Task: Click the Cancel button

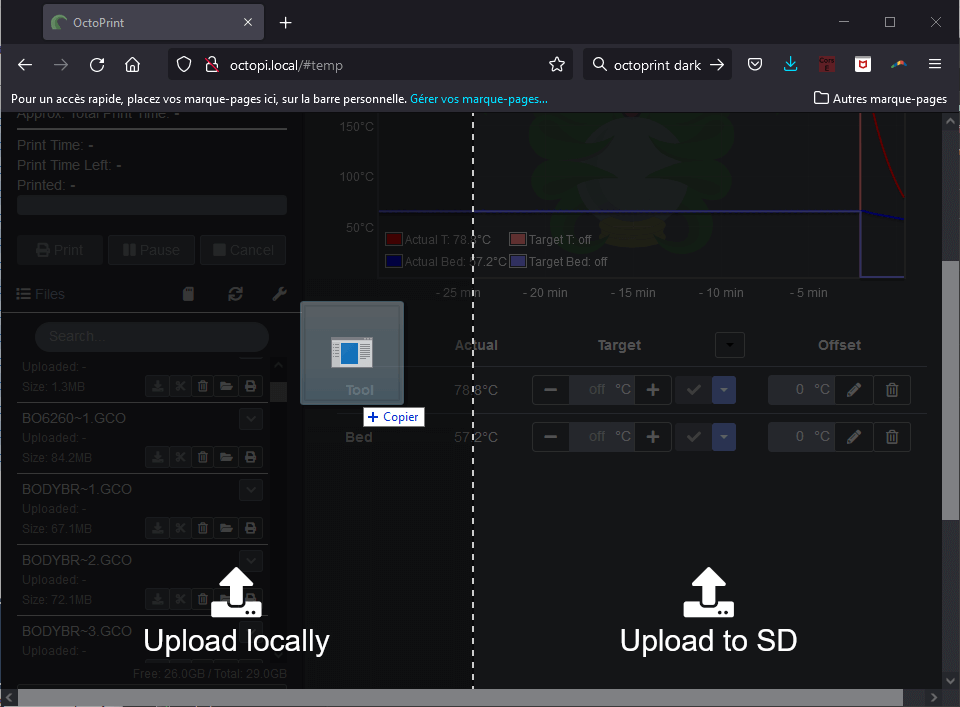Action: 243,250
